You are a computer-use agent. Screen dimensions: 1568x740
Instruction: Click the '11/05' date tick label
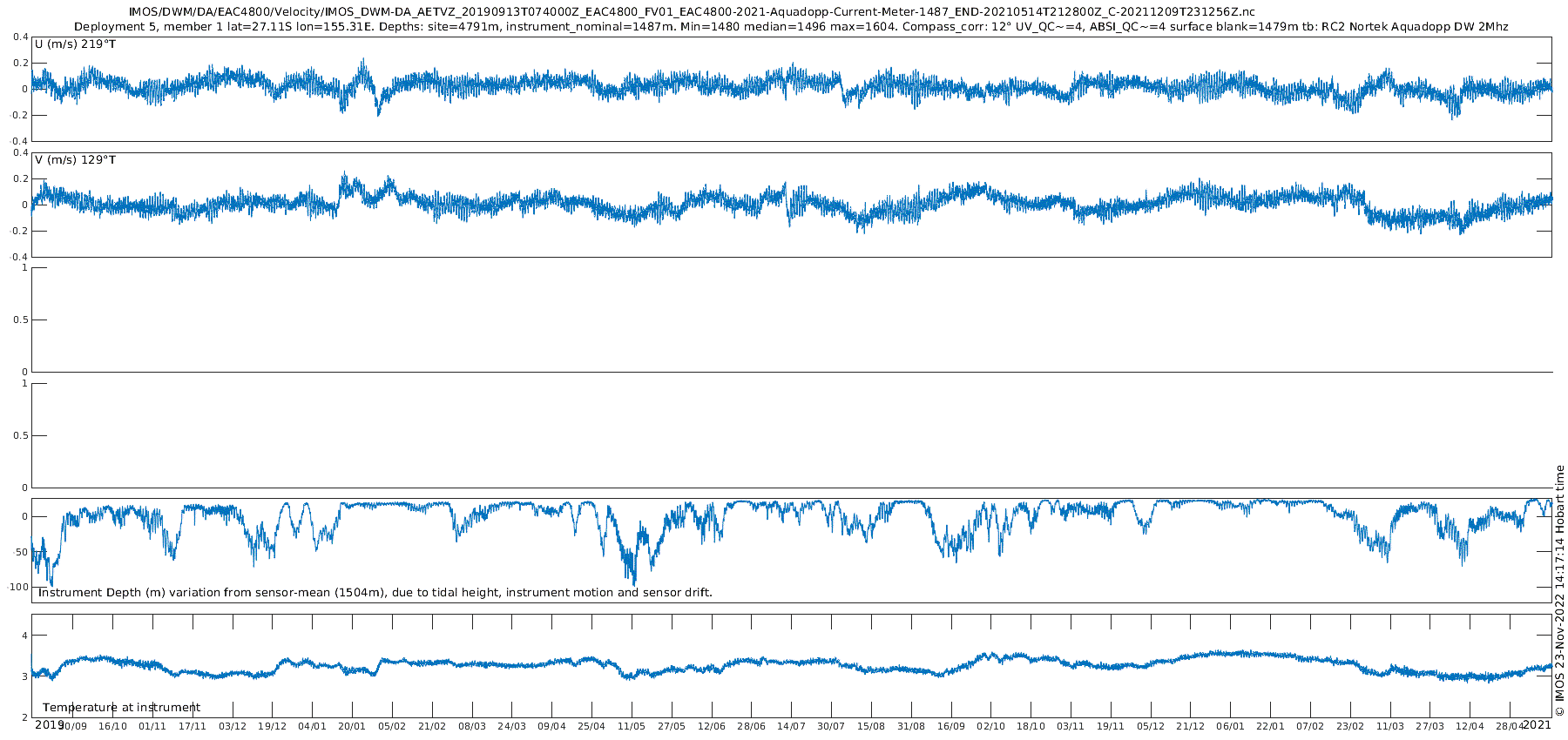632,726
